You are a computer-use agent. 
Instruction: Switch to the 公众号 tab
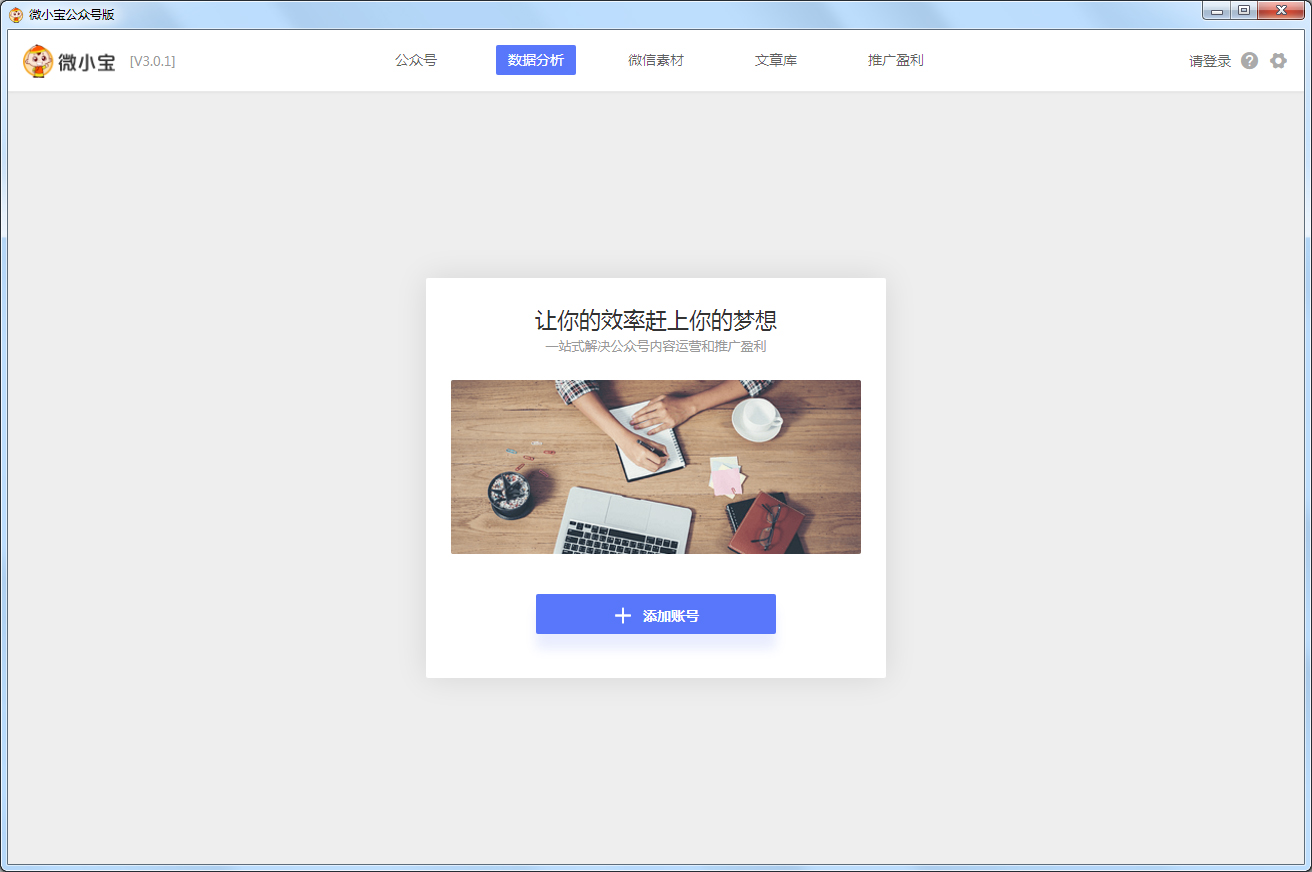tap(416, 60)
